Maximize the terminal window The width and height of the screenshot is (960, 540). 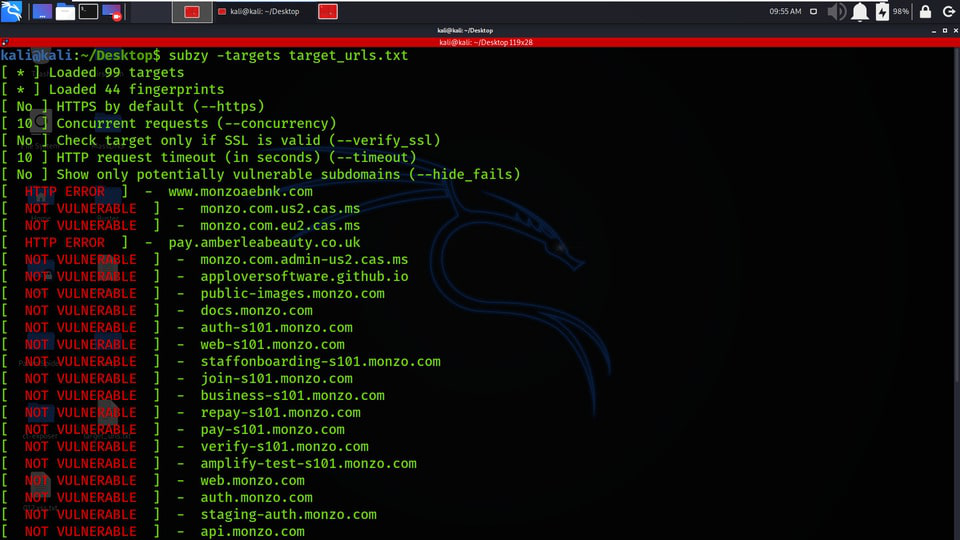tap(945, 30)
